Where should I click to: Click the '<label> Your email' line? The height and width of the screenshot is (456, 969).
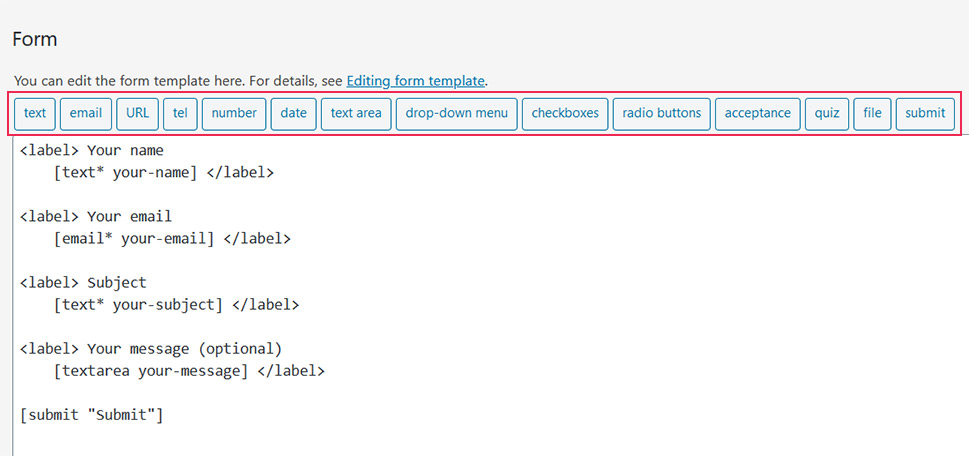(96, 216)
